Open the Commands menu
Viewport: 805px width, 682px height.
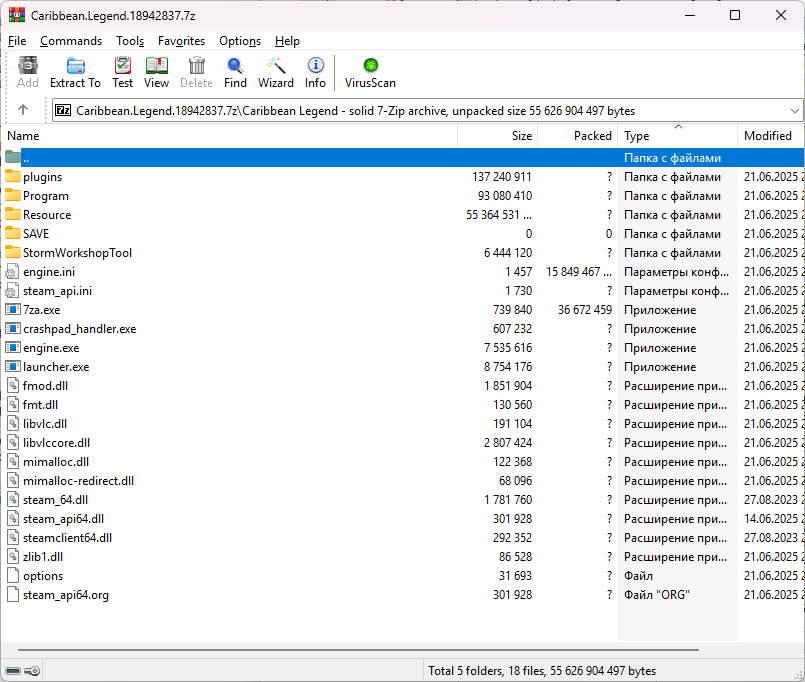[x=70, y=41]
